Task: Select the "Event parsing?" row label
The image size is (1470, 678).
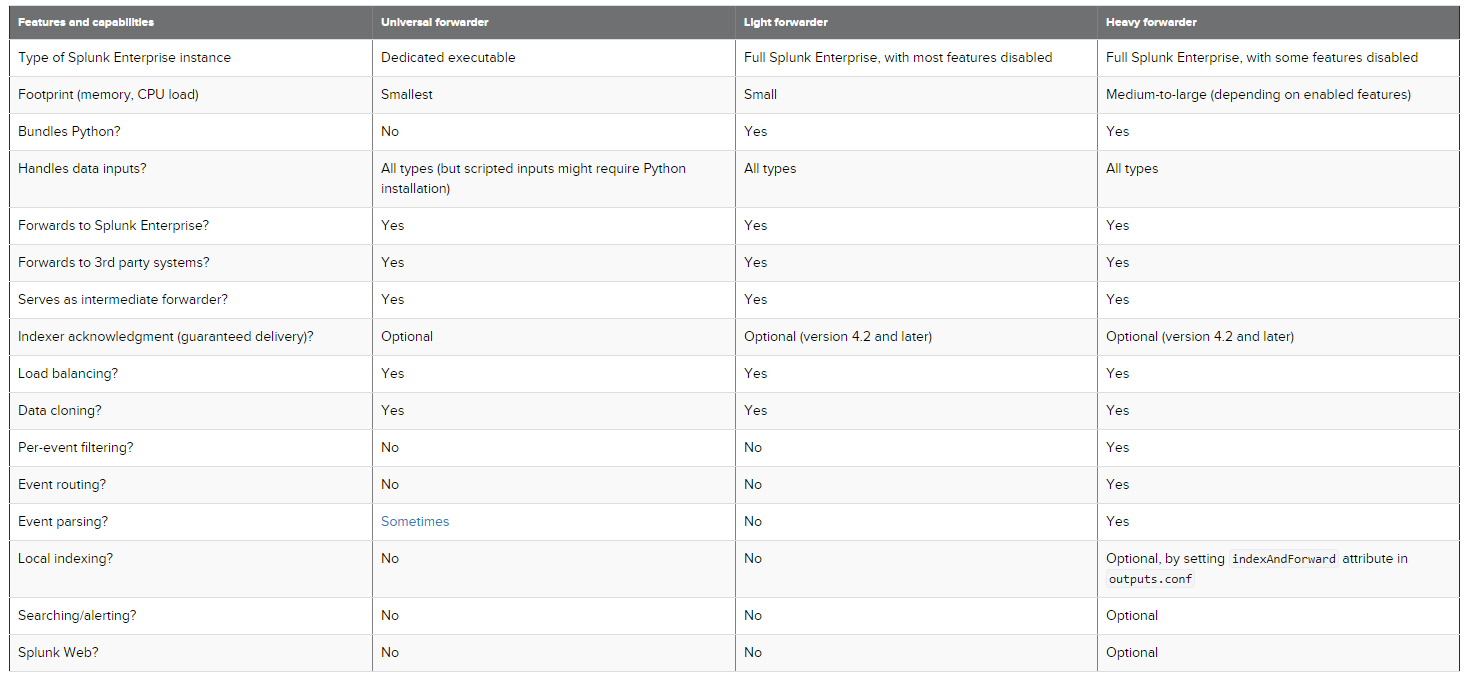Action: pos(63,521)
